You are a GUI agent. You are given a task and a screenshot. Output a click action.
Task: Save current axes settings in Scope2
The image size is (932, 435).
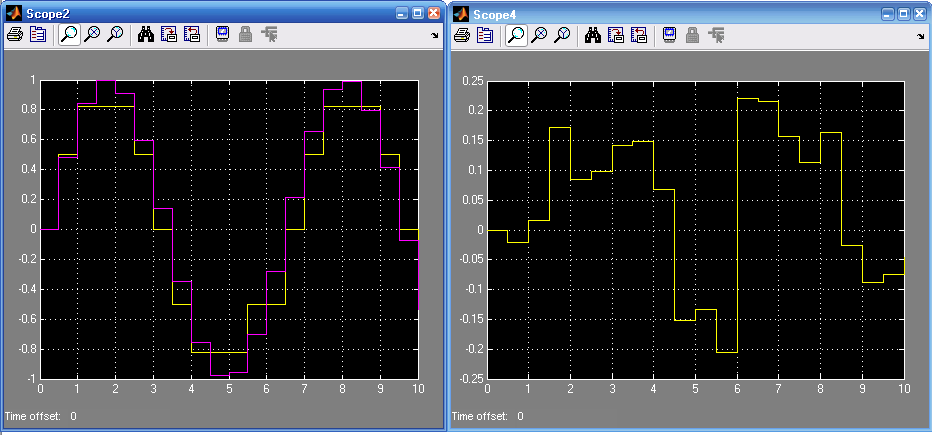169,35
